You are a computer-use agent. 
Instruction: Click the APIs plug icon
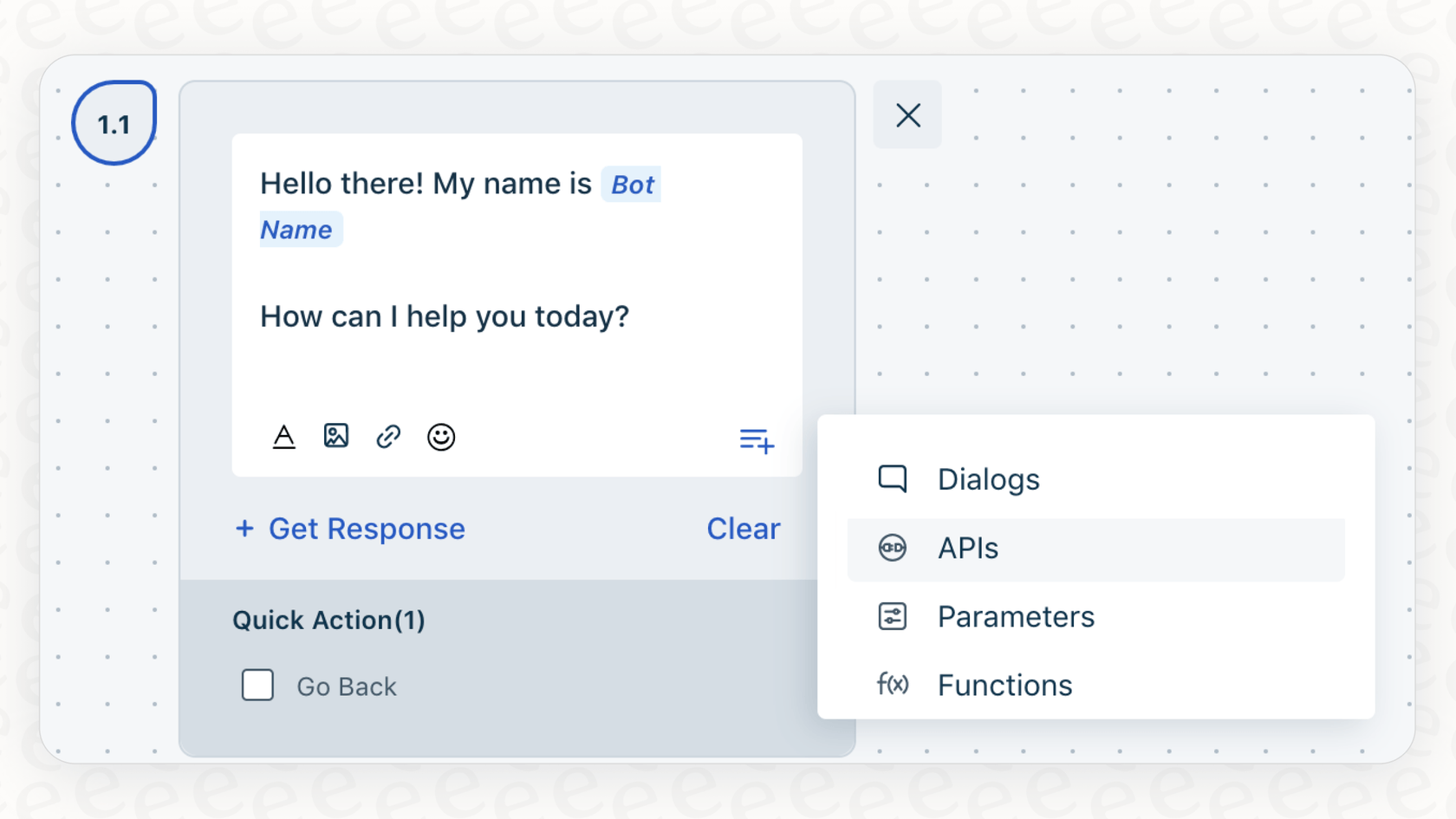(x=893, y=548)
